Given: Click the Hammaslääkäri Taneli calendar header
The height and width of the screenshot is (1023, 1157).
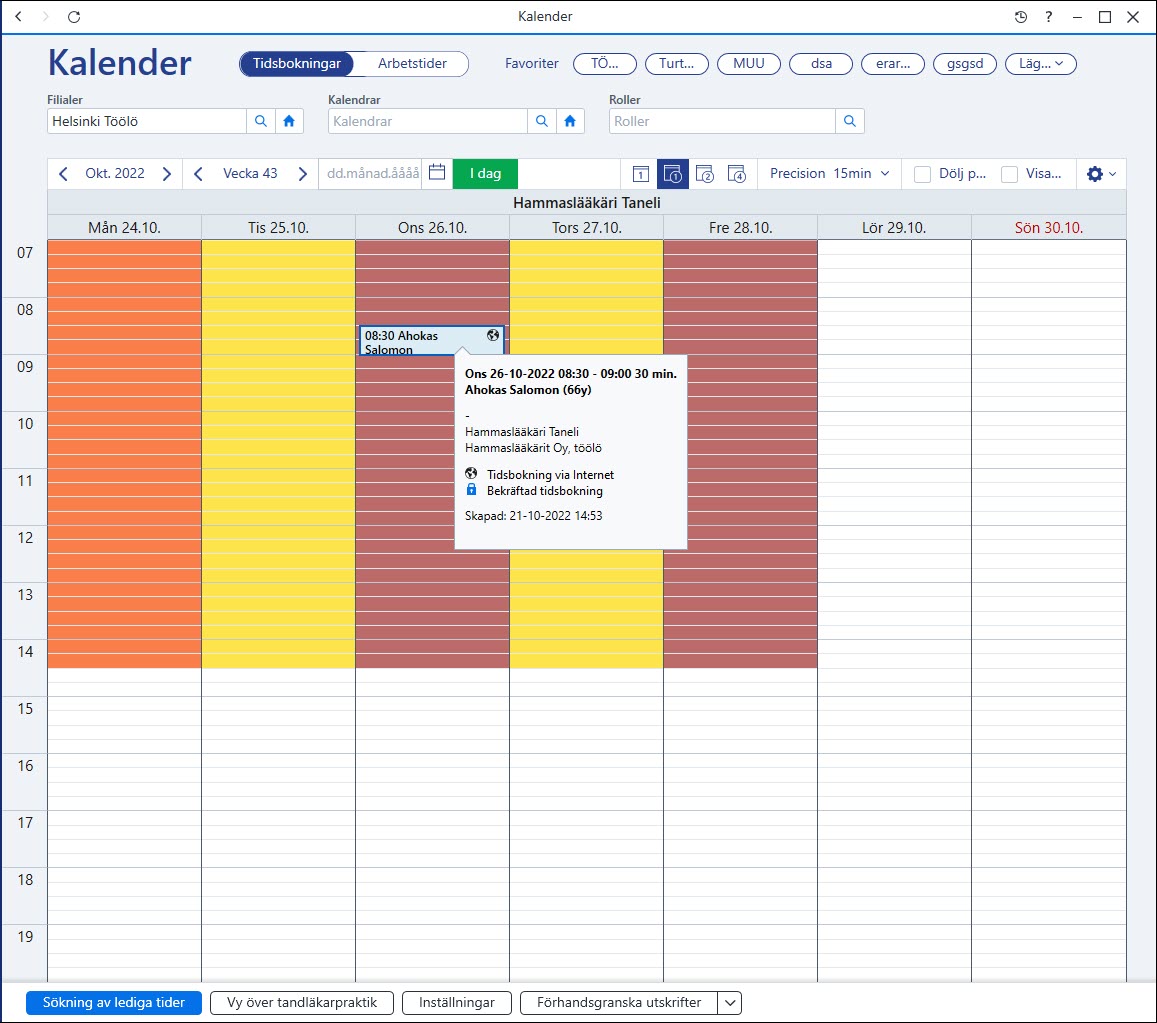Looking at the screenshot, I should (587, 202).
